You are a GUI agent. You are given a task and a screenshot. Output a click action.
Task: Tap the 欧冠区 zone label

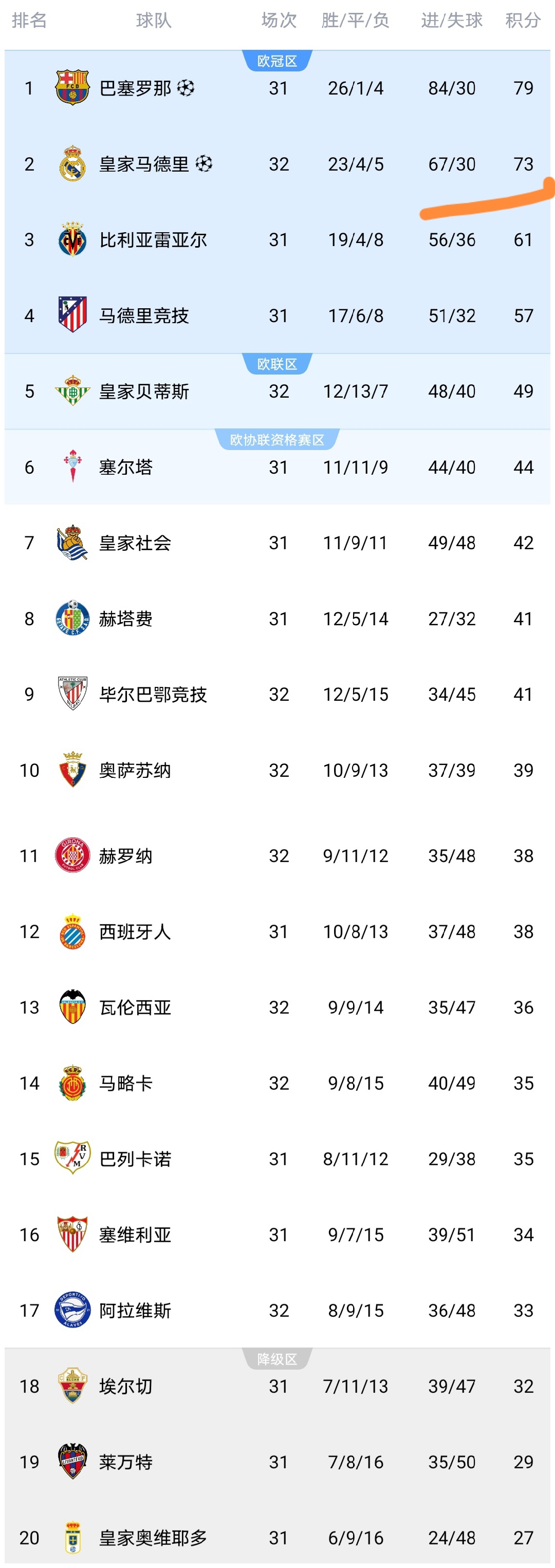(x=277, y=61)
